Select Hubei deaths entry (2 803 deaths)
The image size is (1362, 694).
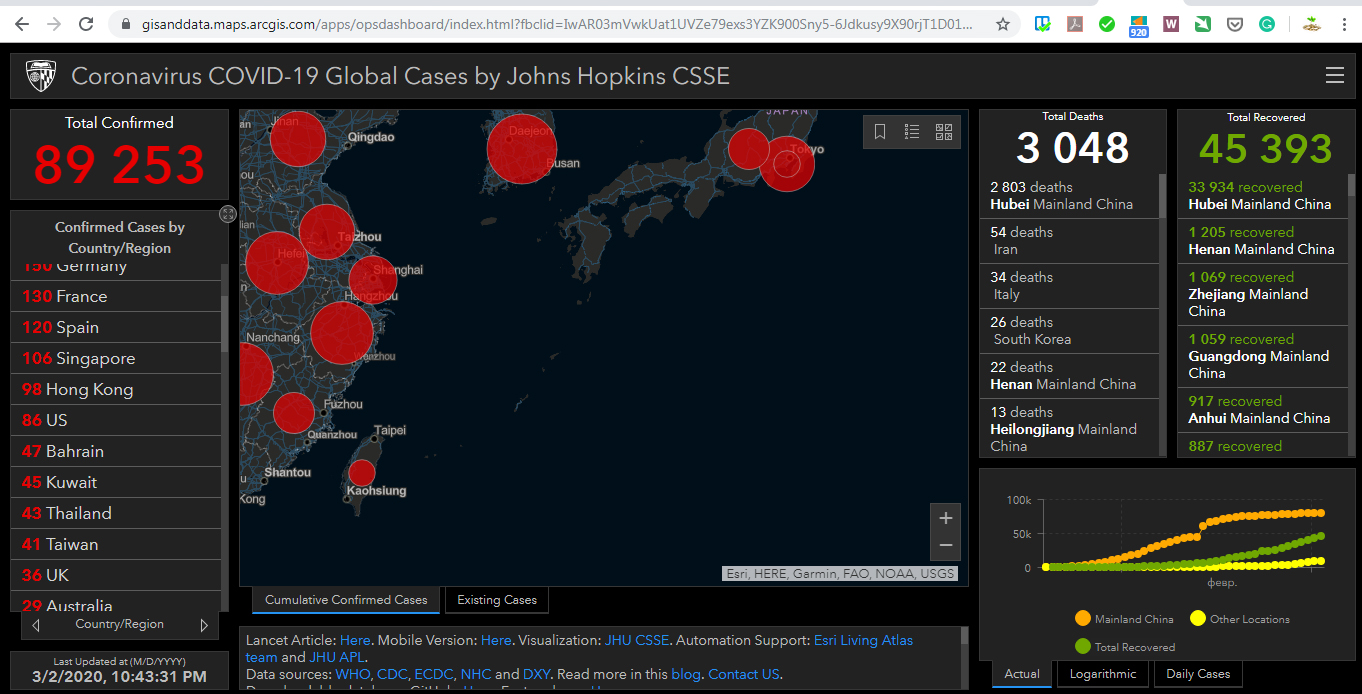coord(1069,196)
